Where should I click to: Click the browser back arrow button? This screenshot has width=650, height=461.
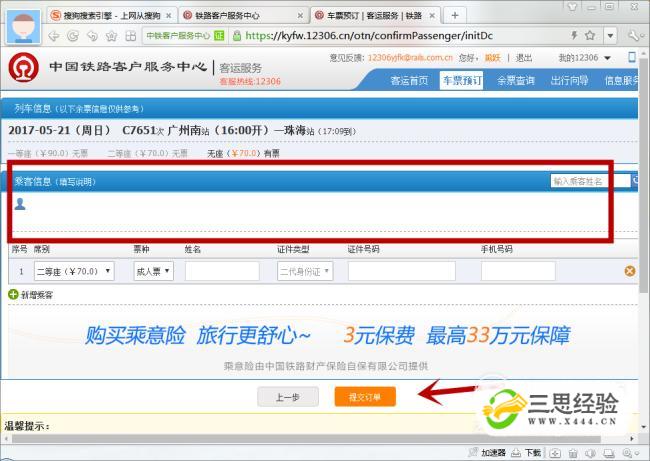tap(54, 36)
